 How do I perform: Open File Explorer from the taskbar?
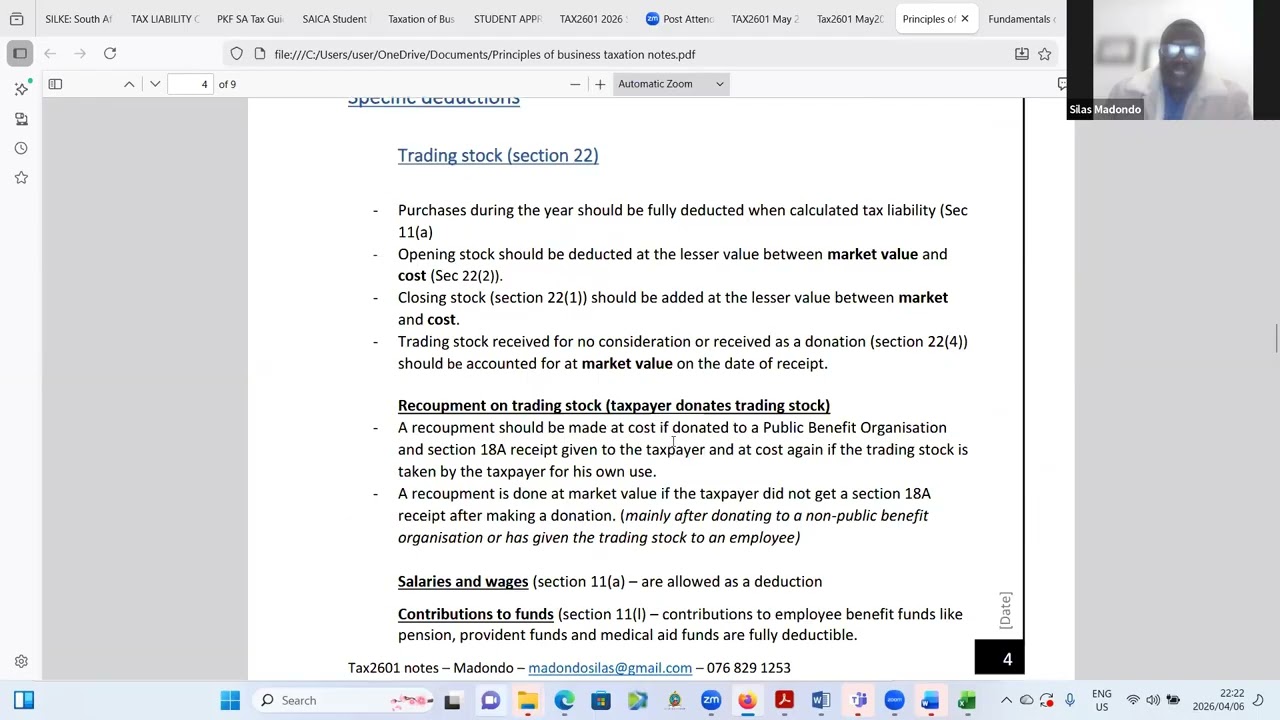(527, 700)
